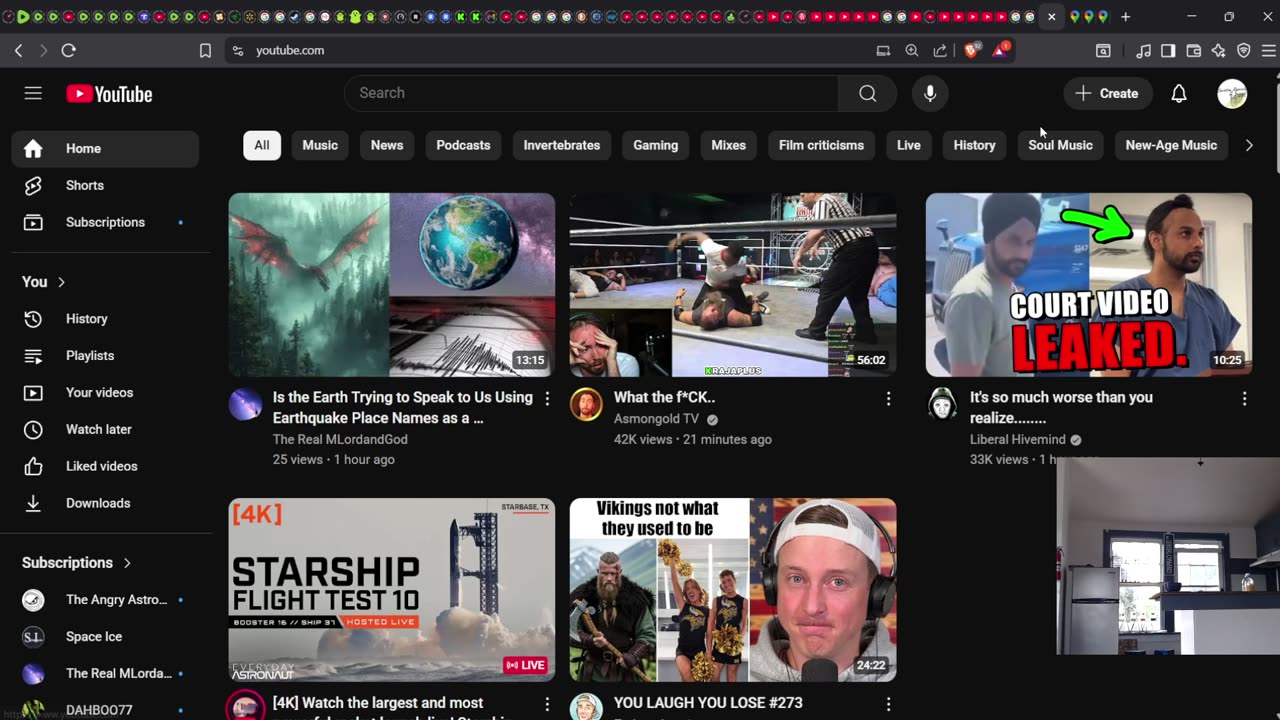The height and width of the screenshot is (720, 1280).
Task: Click the share page icon in the address bar
Action: 940,50
